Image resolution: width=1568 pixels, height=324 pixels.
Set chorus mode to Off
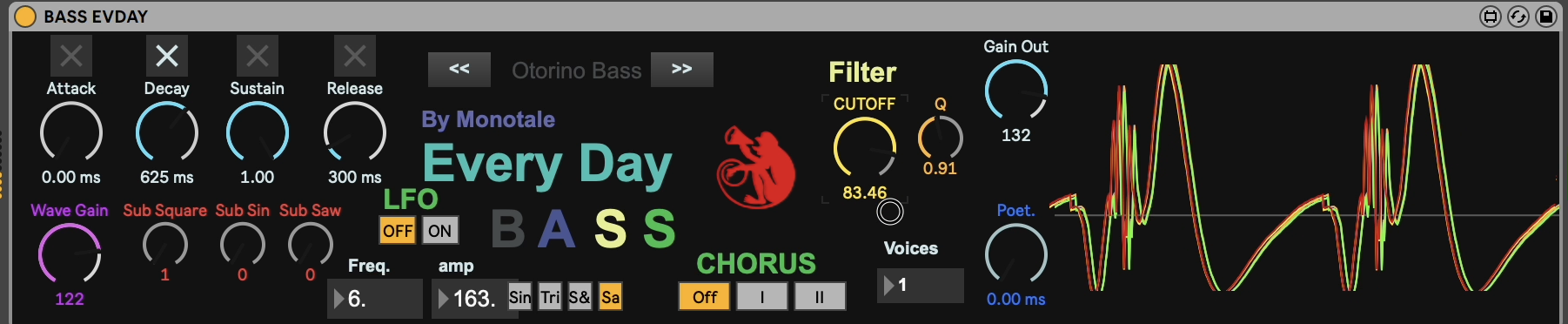point(705,297)
